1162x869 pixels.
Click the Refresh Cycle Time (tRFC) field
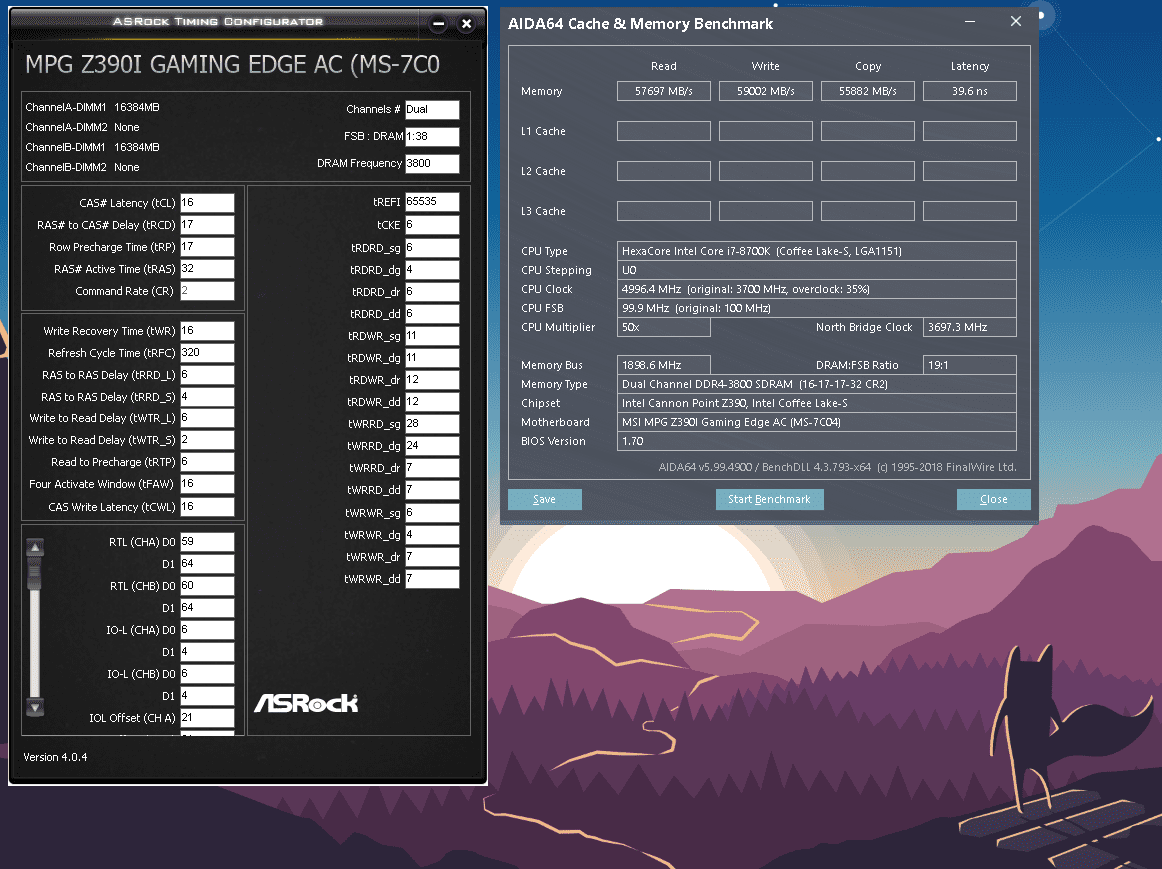pyautogui.click(x=208, y=353)
